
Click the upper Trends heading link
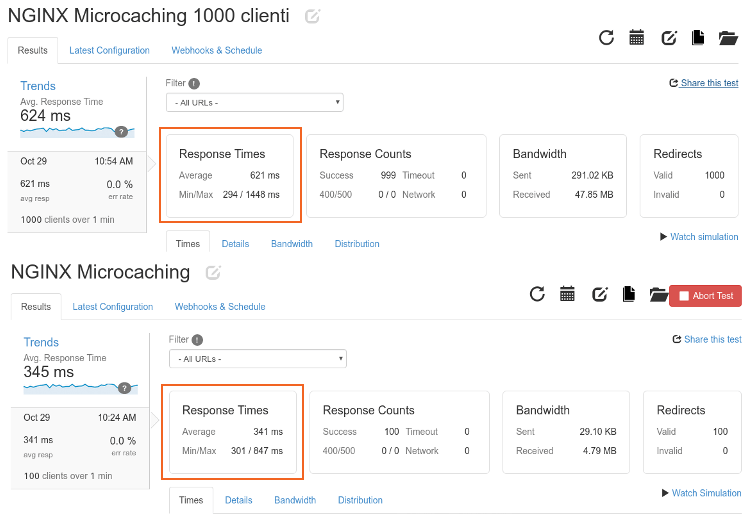pyautogui.click(x=38, y=86)
